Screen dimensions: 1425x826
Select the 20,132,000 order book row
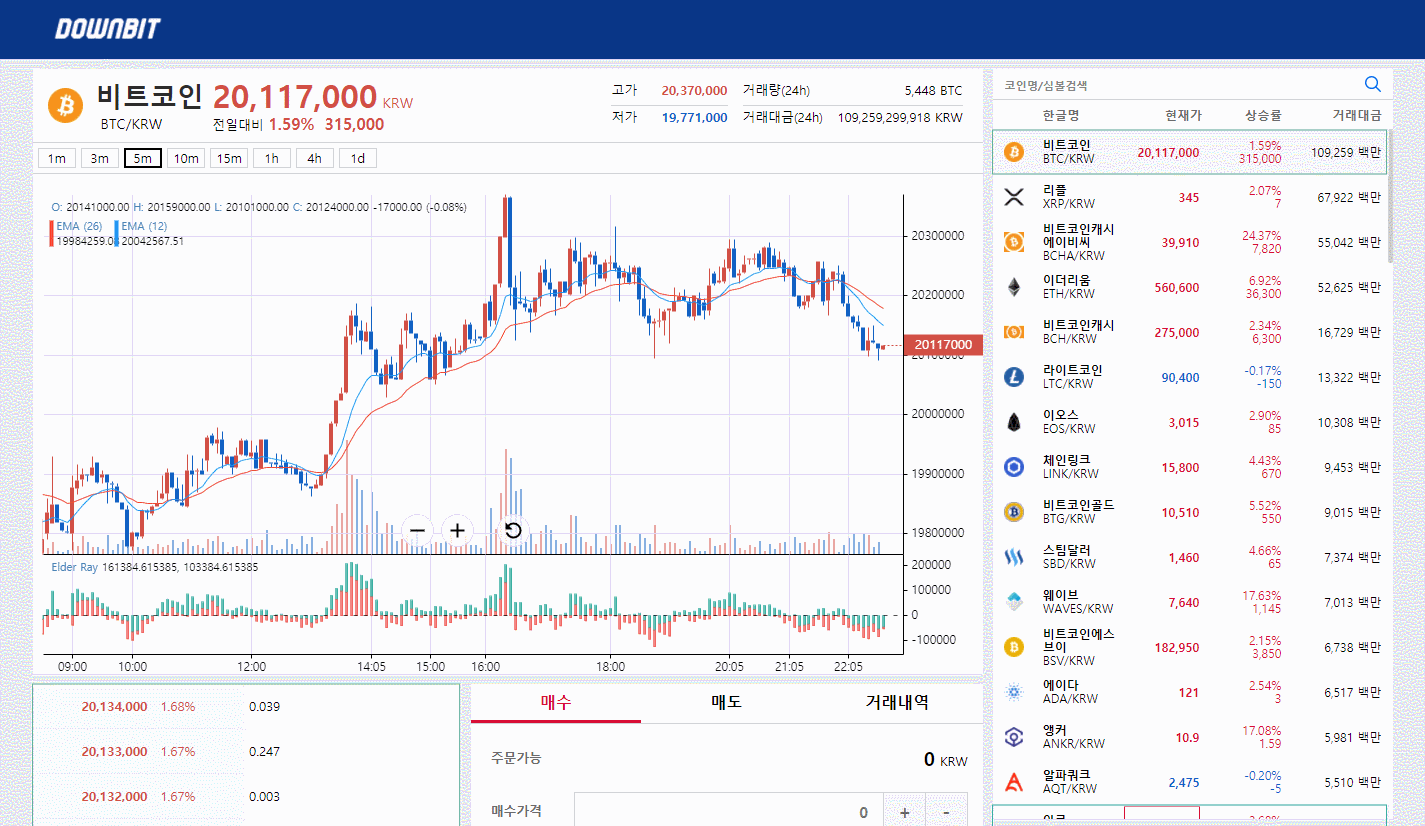click(x=246, y=797)
